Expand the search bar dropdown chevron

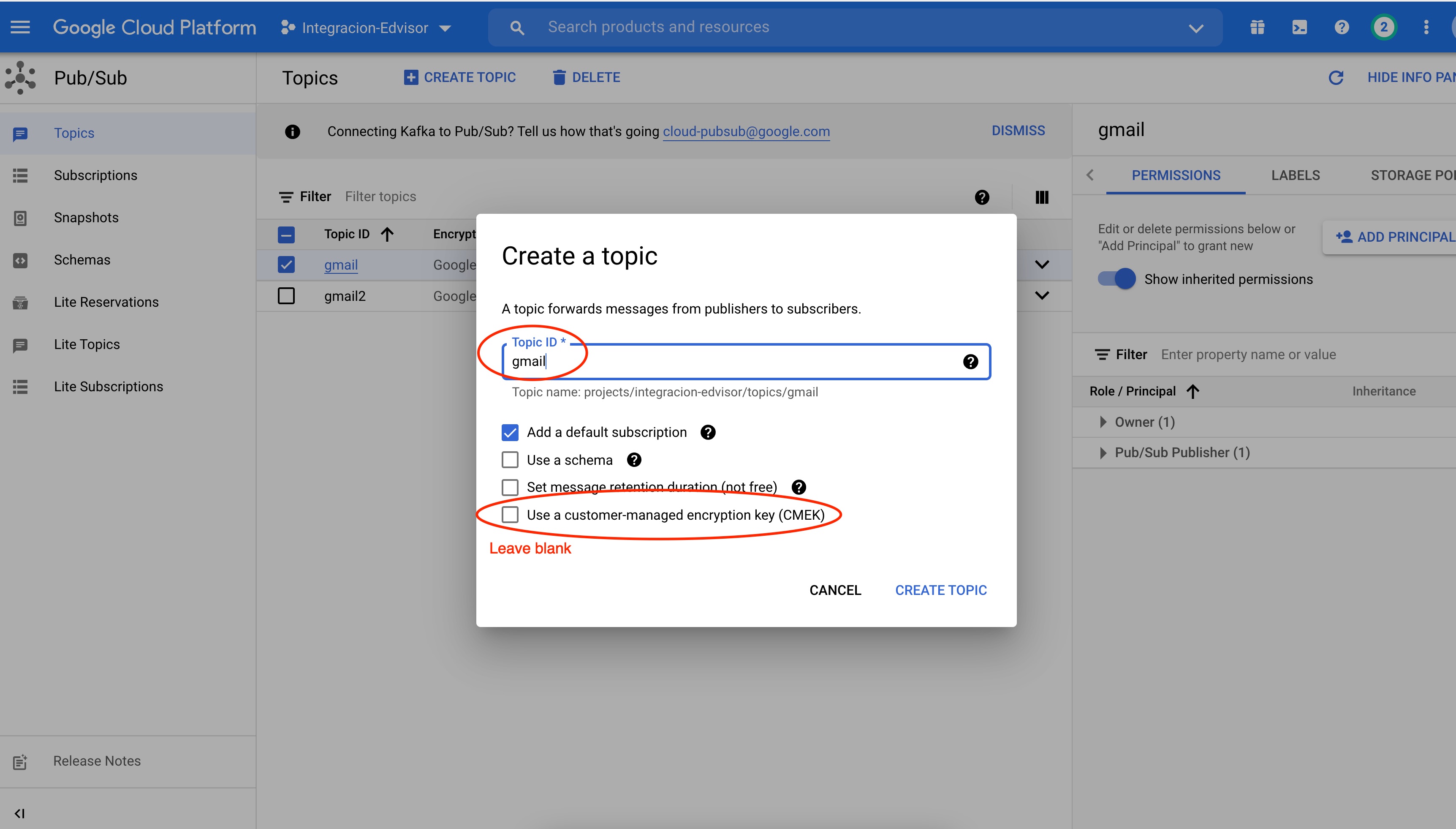(1196, 27)
